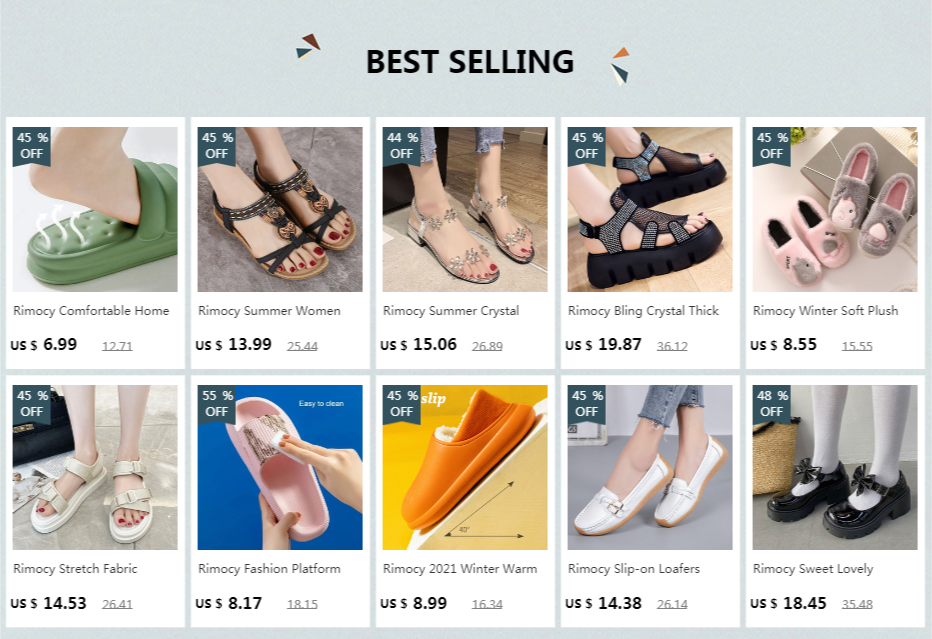The width and height of the screenshot is (932, 639).
Task: Click the pink platform slipper thumbnail
Action: [x=280, y=468]
